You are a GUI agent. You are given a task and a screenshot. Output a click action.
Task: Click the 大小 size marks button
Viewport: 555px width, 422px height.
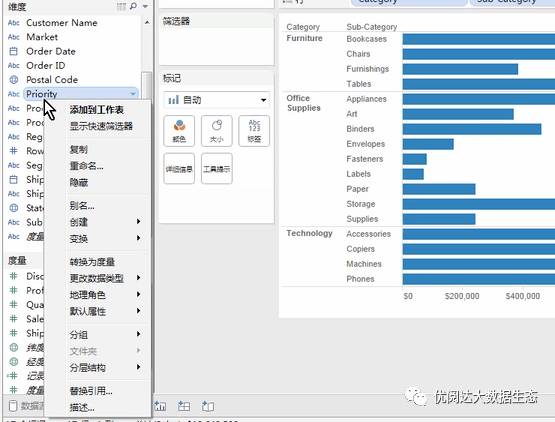tap(217, 131)
